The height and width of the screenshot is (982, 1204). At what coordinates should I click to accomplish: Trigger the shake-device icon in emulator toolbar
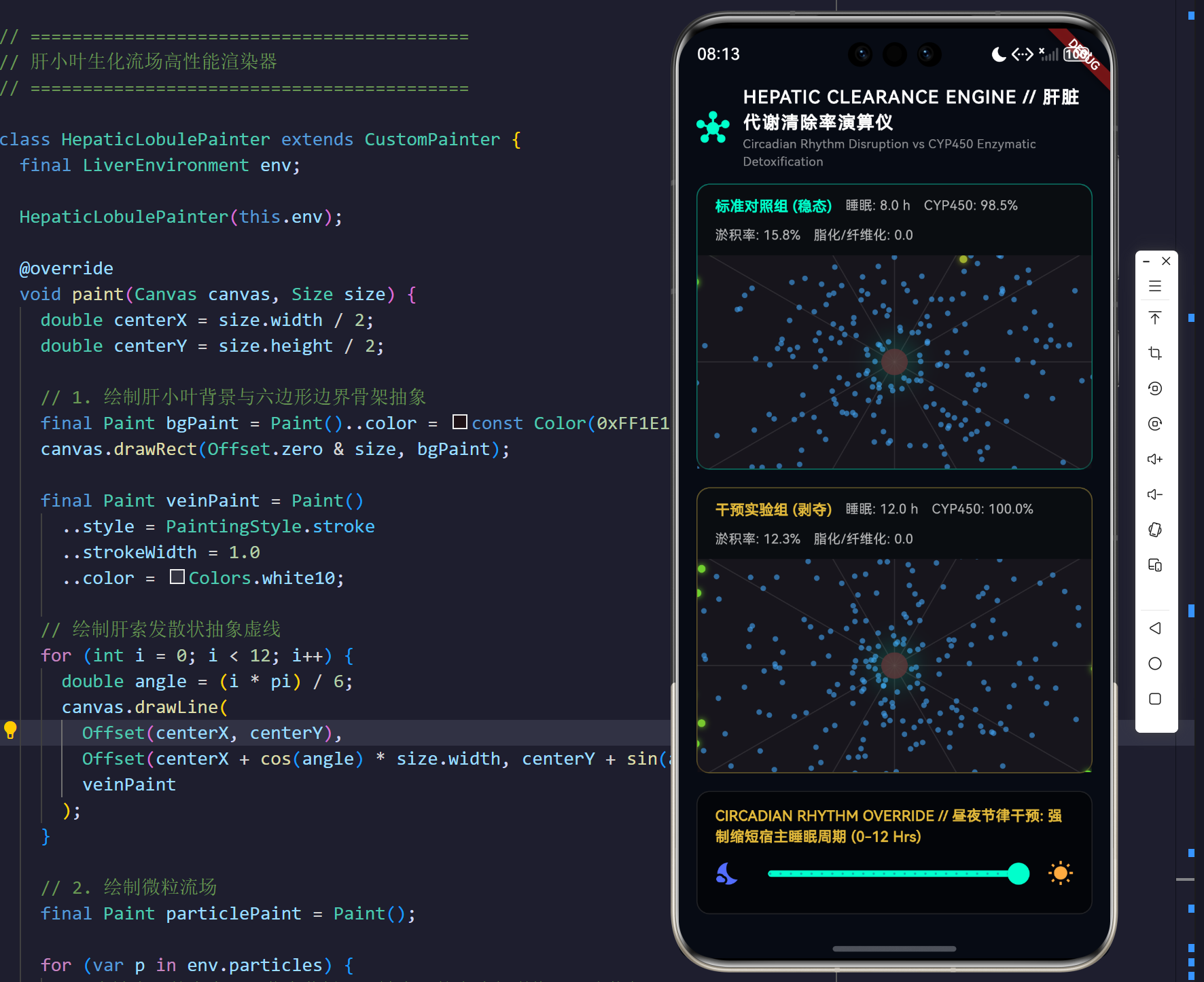coord(1155,530)
